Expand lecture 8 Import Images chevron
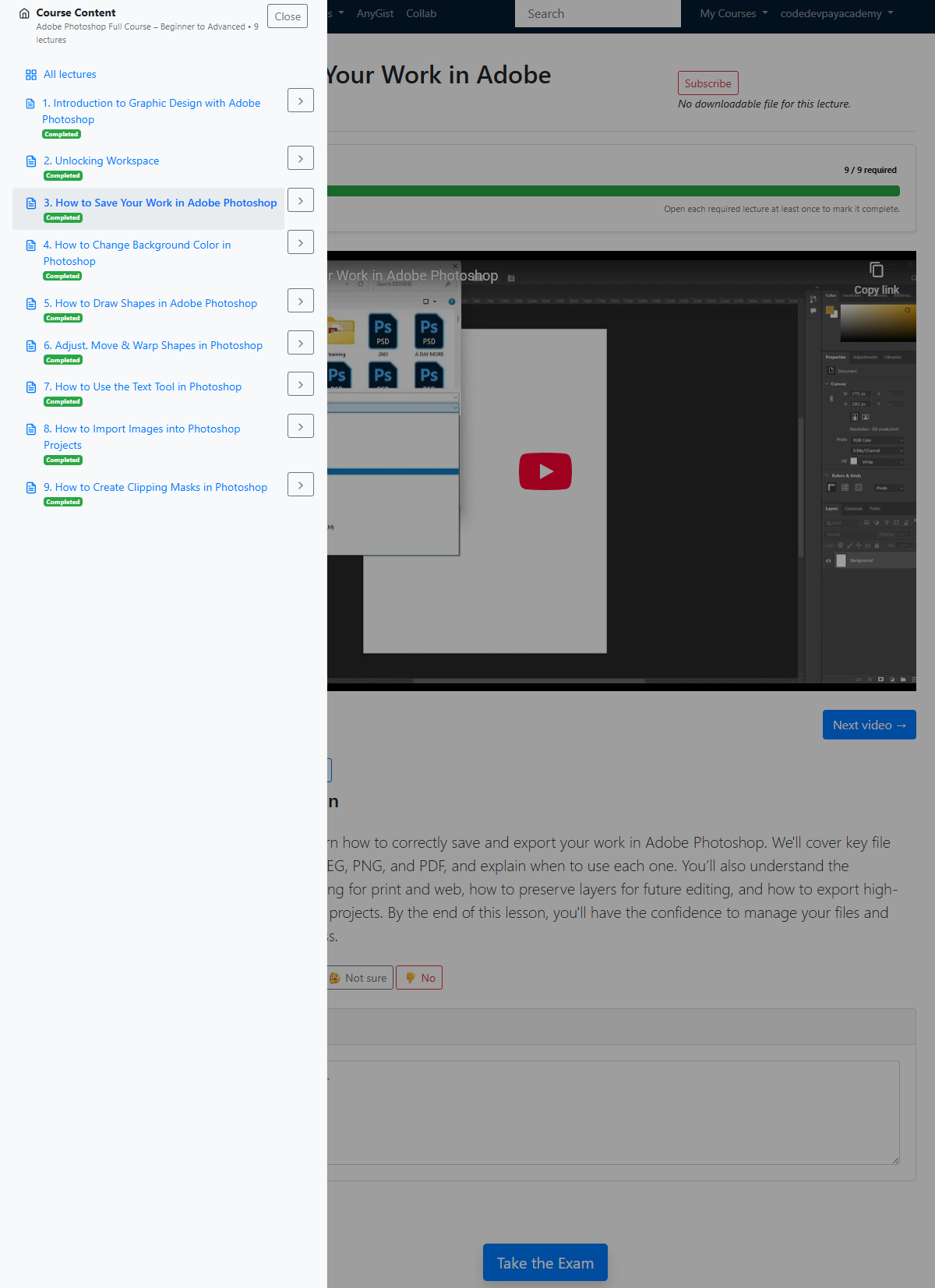The width and height of the screenshot is (935, 1288). pyautogui.click(x=301, y=426)
